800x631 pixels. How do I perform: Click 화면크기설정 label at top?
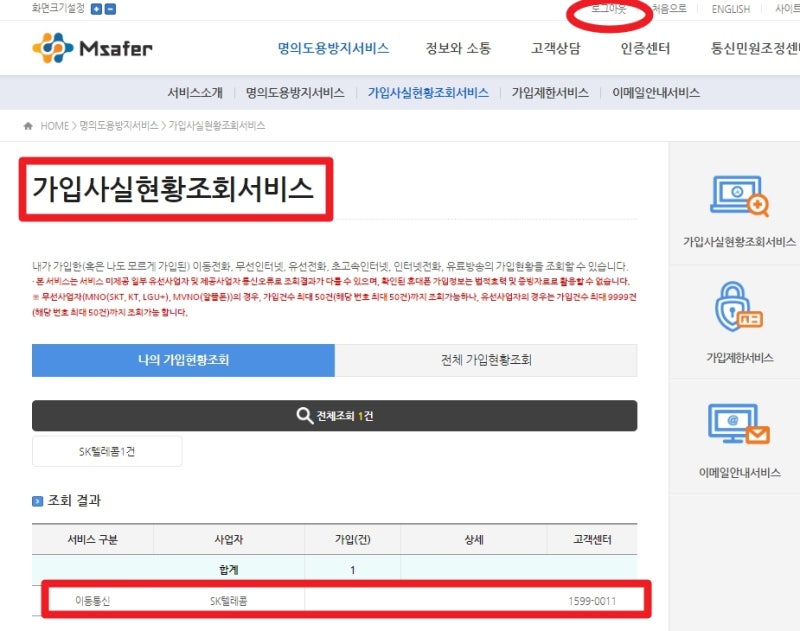58,8
